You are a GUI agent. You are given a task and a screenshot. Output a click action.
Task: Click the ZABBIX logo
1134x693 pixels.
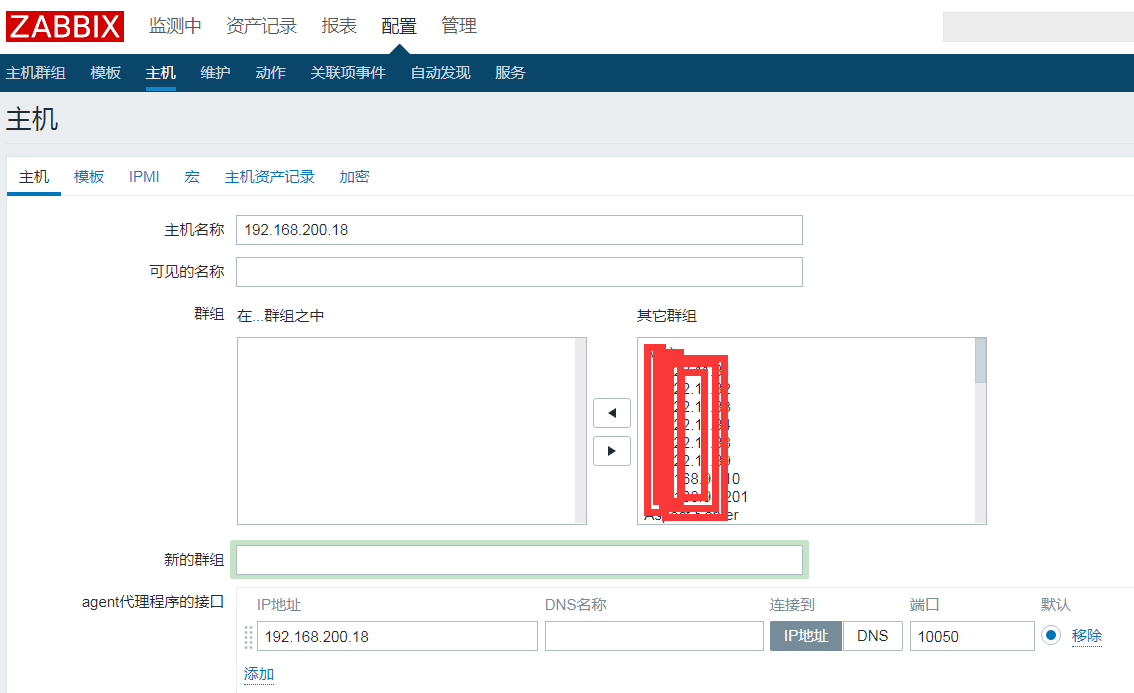coord(65,26)
